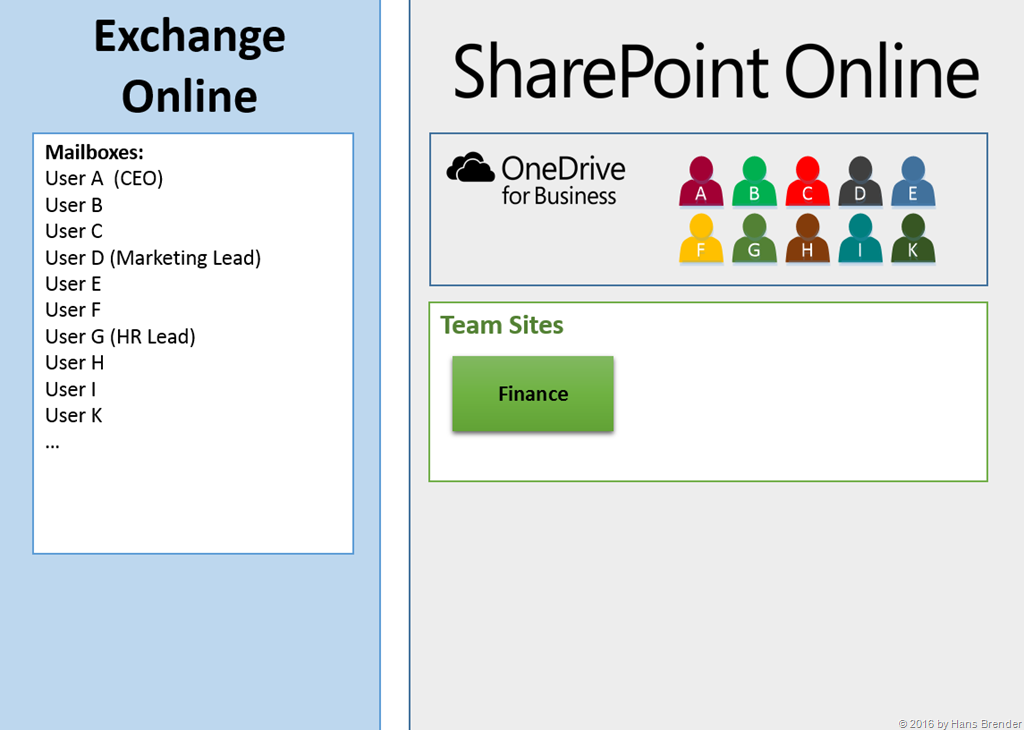1024x730 pixels.
Task: Click the red User C icon
Action: 807,183
